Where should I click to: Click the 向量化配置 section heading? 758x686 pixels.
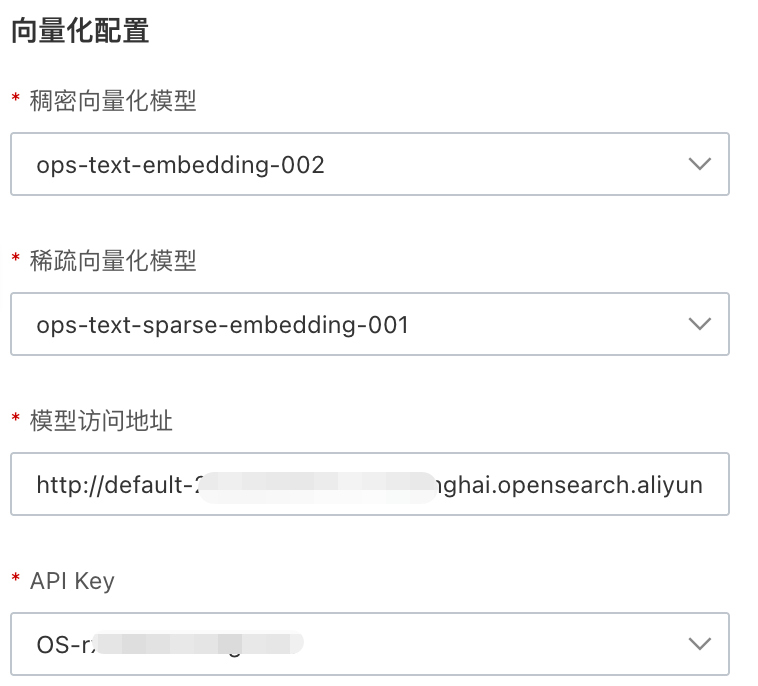point(80,30)
